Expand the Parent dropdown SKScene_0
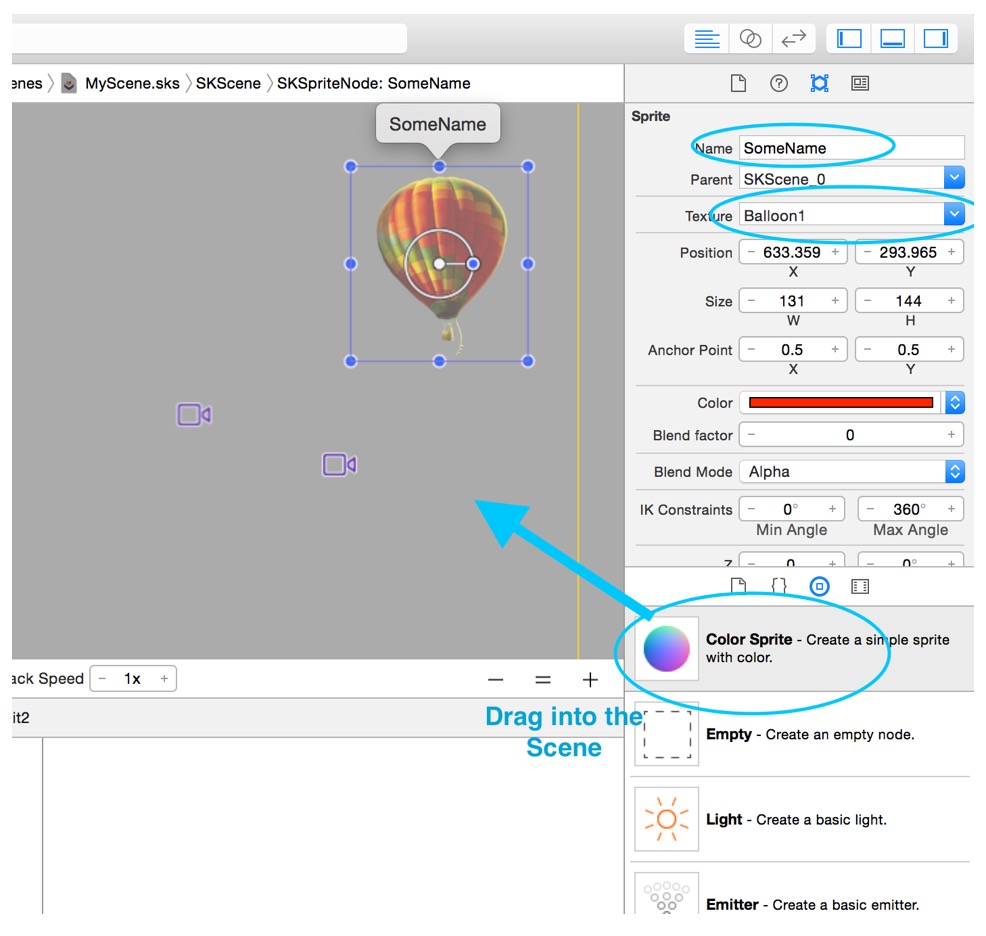This screenshot has width=986, height=936. (954, 179)
